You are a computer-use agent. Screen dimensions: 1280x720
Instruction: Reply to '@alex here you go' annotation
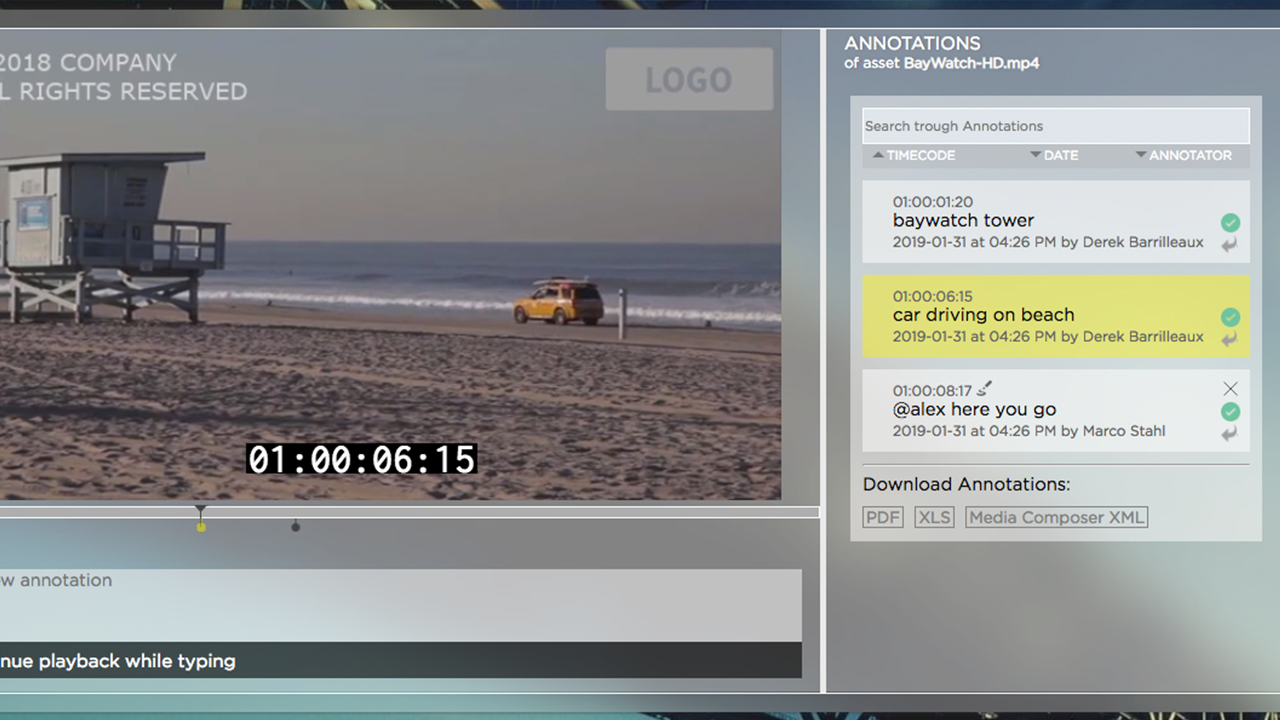pos(1229,434)
